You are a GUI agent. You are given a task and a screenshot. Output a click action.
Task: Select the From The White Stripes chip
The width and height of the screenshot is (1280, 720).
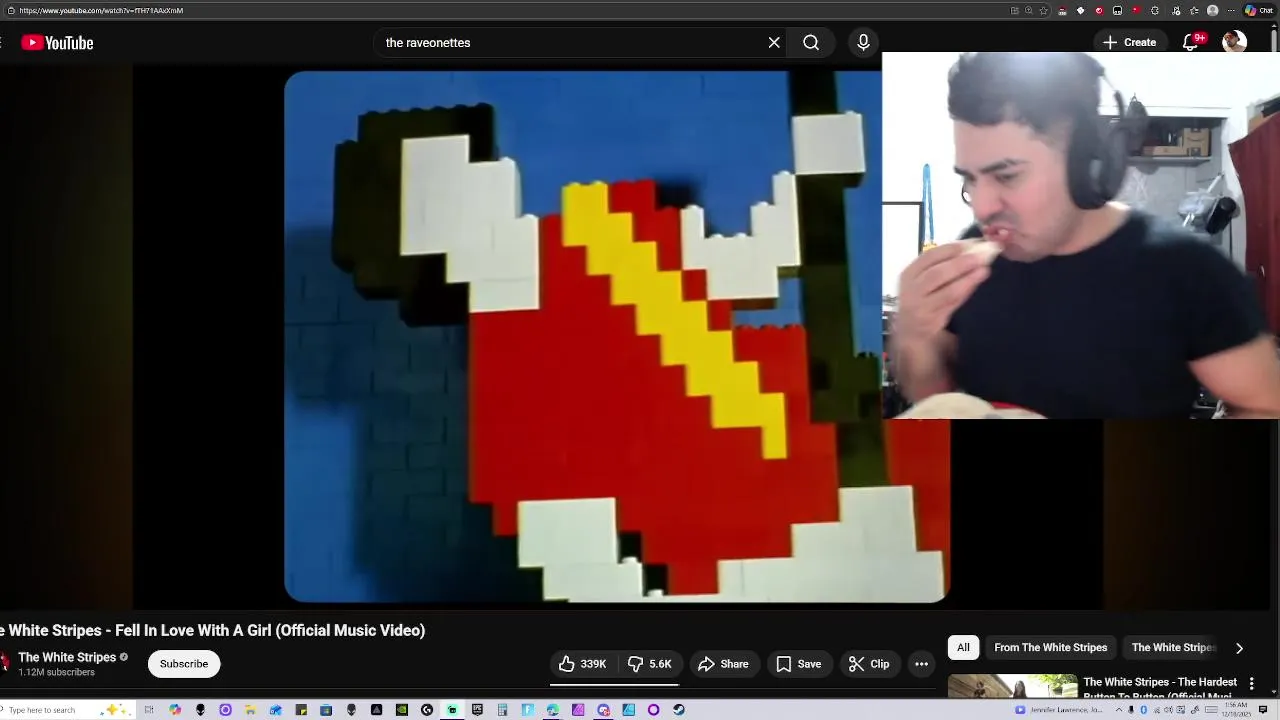1050,647
